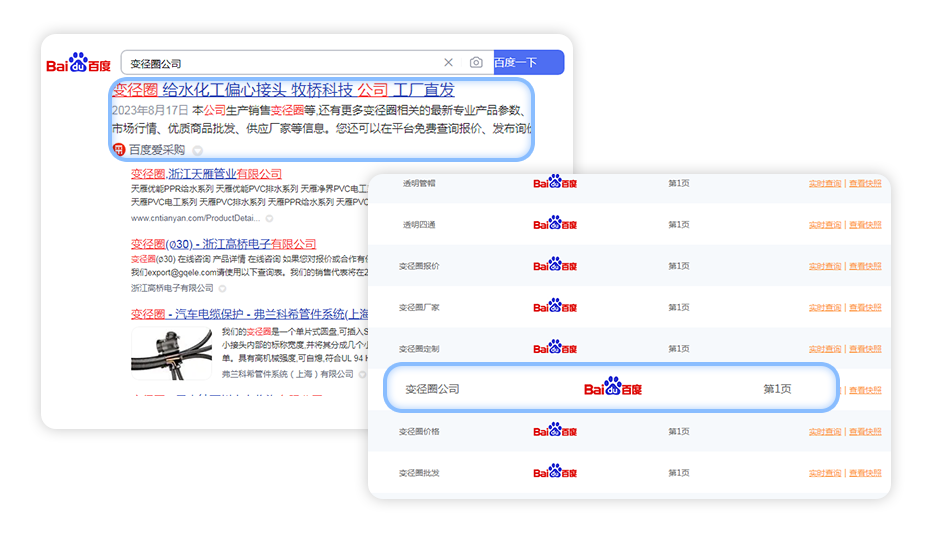
Task: Click 实时查询 in the 变径圈批发 row
Action: coord(825,473)
